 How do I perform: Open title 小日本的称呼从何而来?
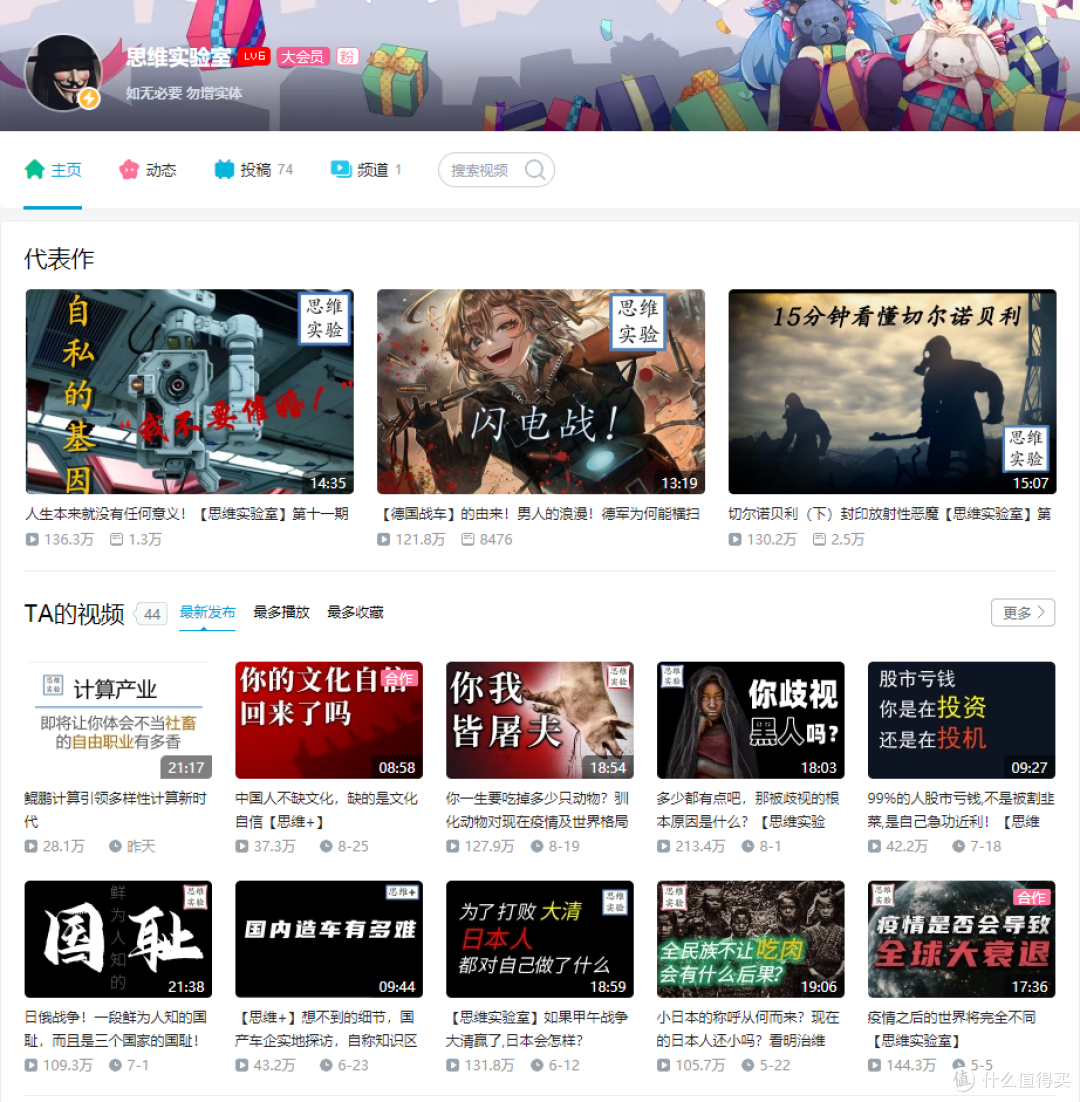748,1029
